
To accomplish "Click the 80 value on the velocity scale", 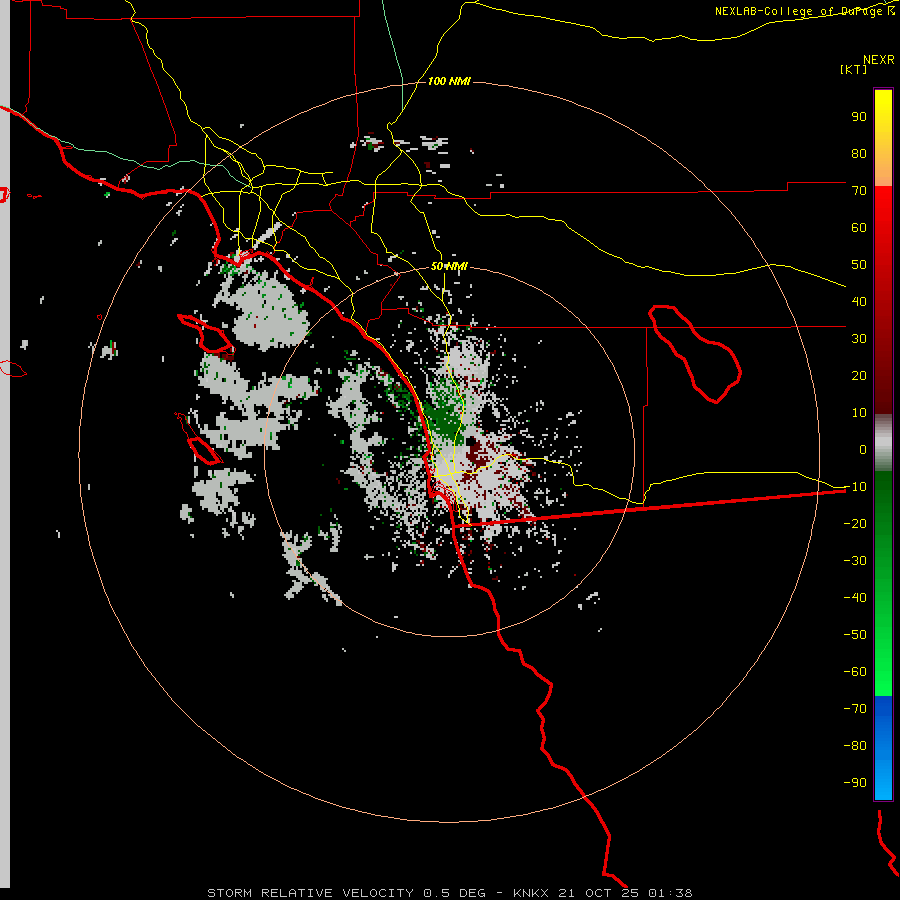I will coord(859,153).
